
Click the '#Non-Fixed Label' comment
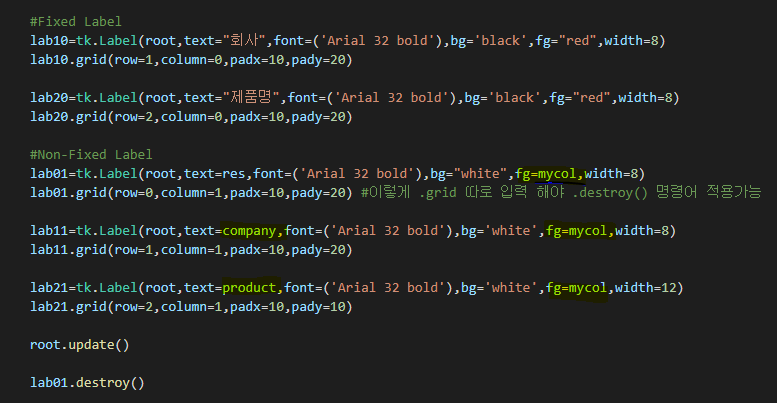coord(91,155)
